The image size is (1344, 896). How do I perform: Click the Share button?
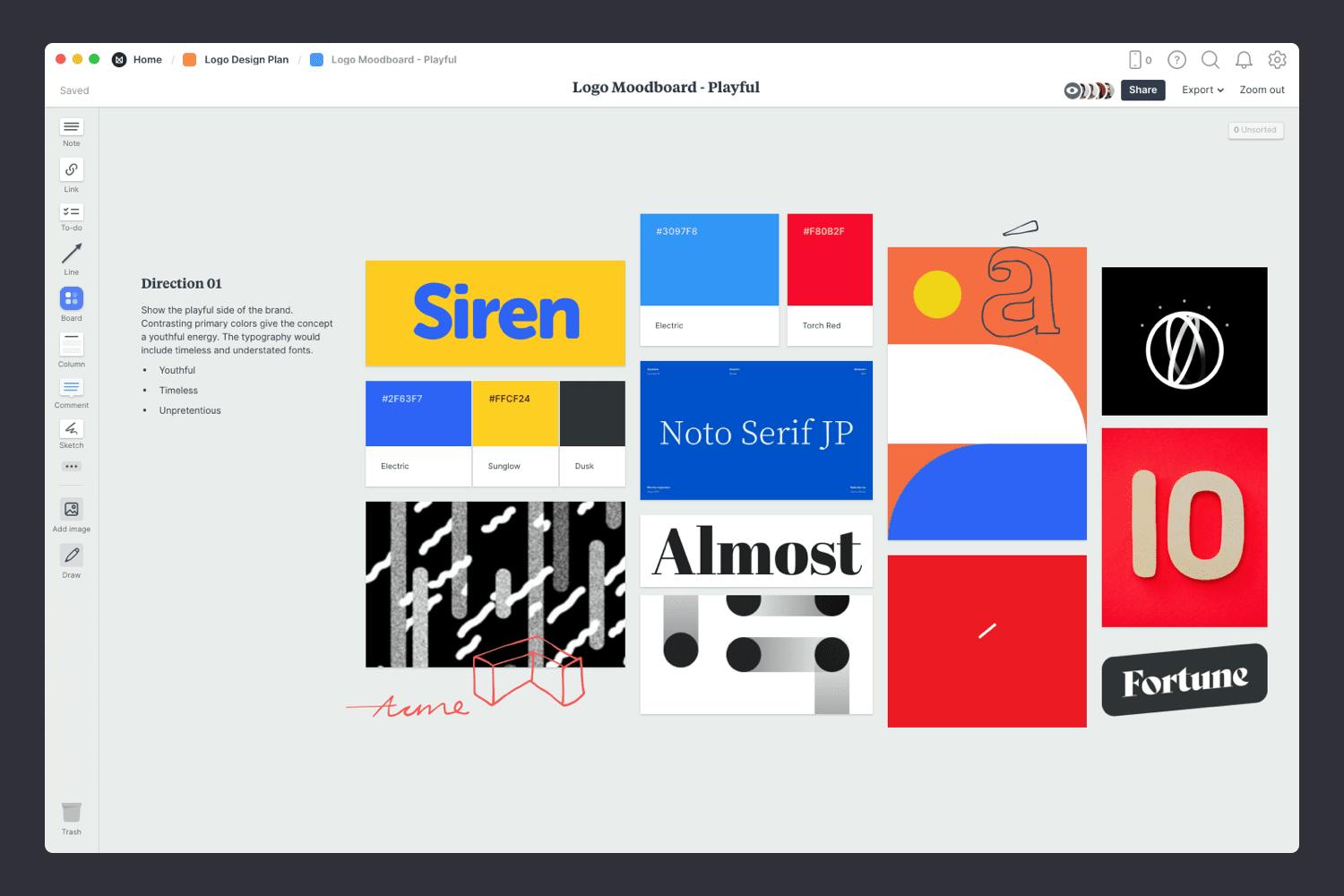(1142, 90)
